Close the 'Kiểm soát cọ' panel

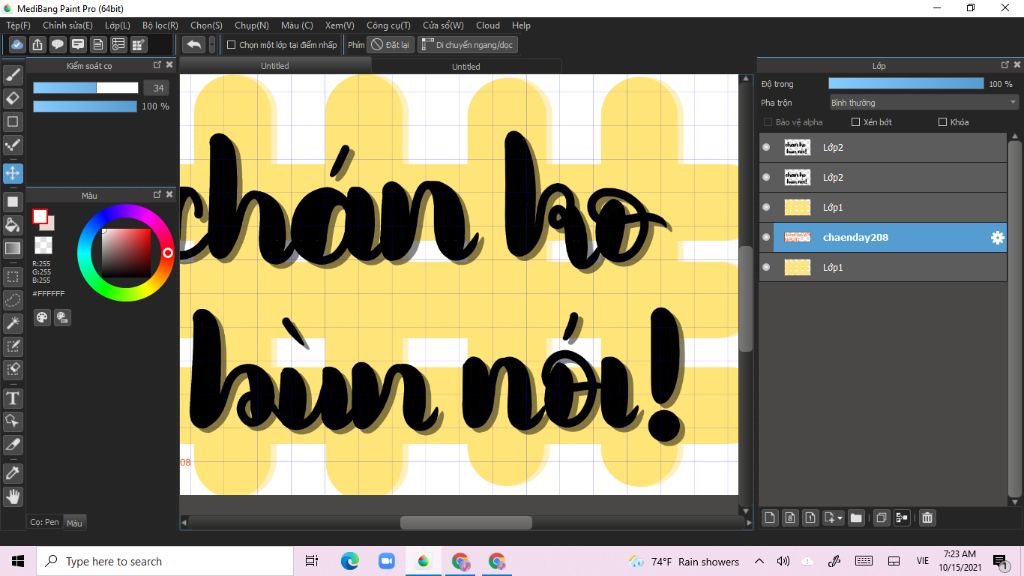tap(169, 65)
